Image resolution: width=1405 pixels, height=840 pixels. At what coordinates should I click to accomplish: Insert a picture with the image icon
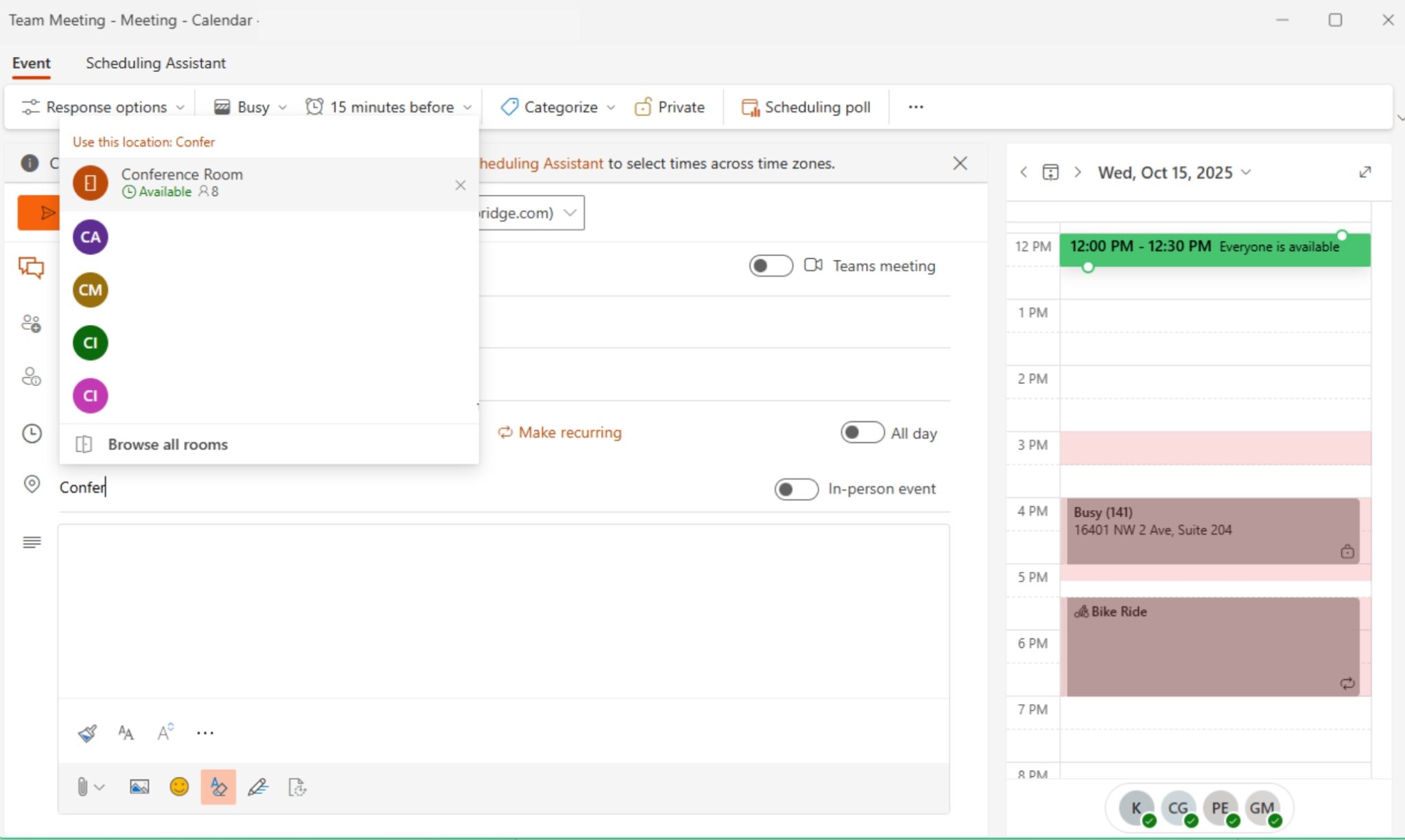click(139, 787)
